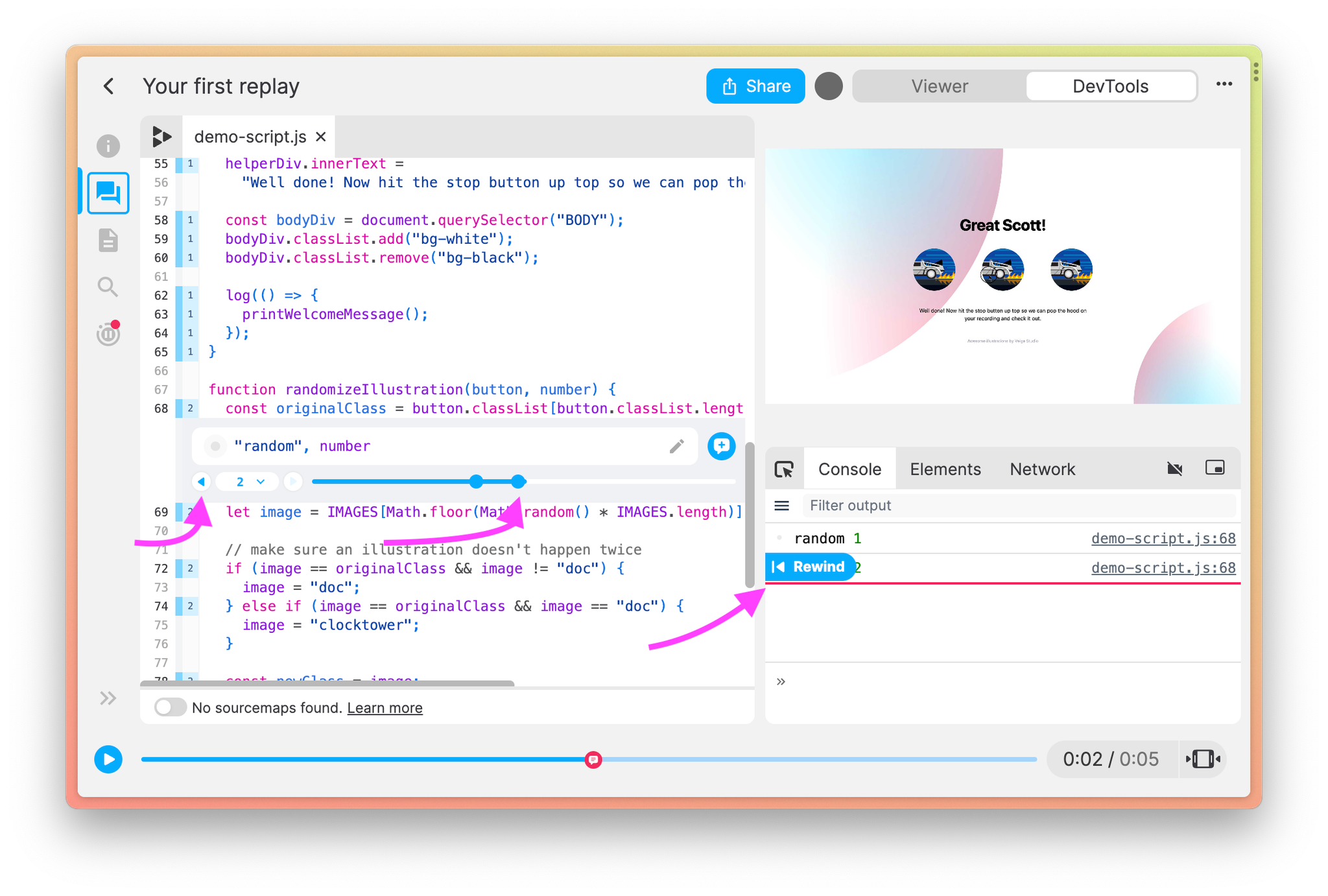The height and width of the screenshot is (896, 1328).
Task: Switch to Viewer mode
Action: tap(940, 86)
